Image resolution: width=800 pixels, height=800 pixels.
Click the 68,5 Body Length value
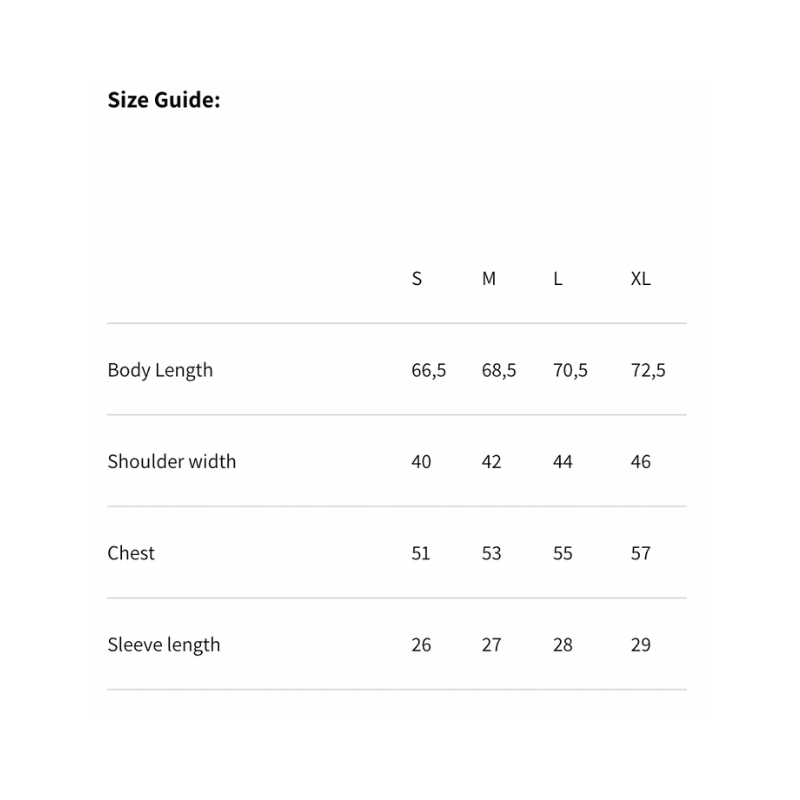499,370
